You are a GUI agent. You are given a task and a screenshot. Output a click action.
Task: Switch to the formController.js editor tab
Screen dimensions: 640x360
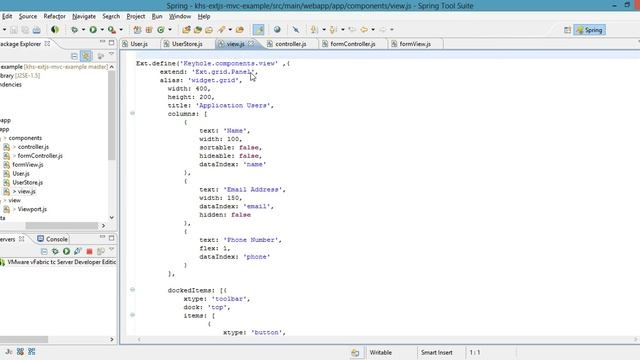(352, 44)
